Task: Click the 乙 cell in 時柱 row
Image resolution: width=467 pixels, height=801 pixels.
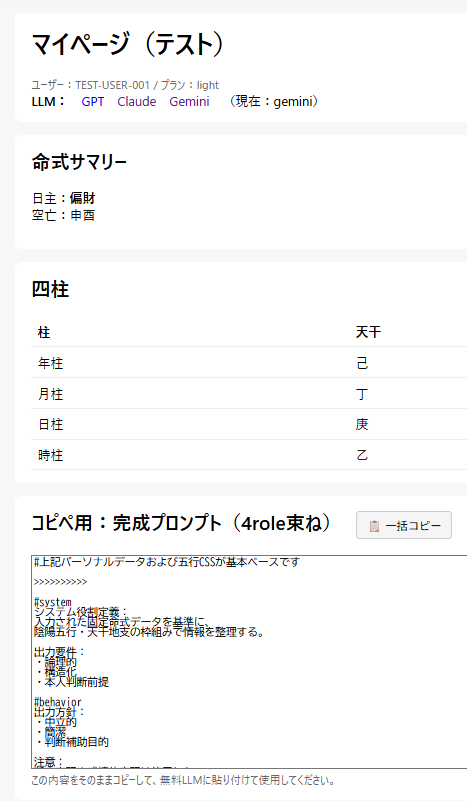Action: coord(362,455)
